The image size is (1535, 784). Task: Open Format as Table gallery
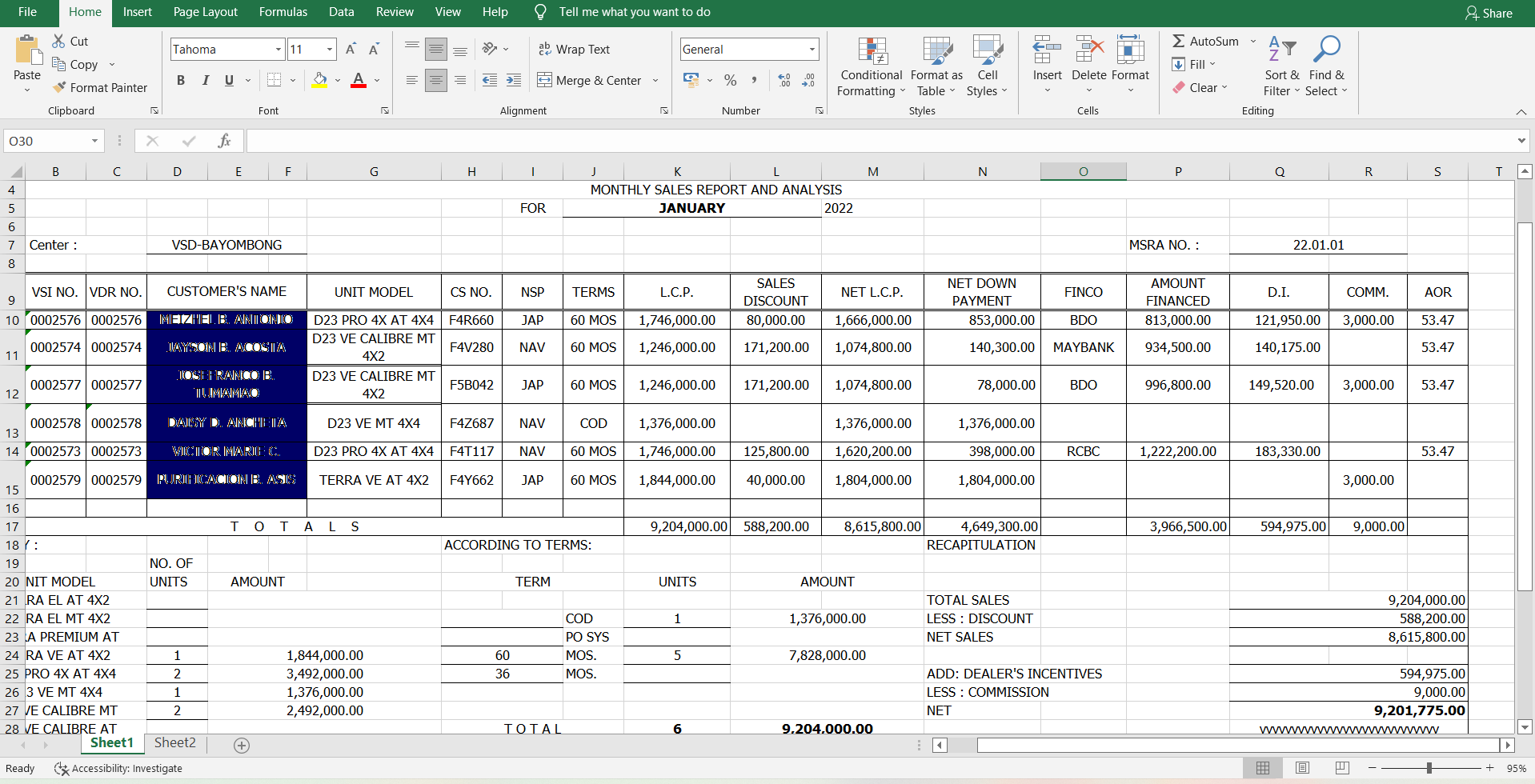936,66
